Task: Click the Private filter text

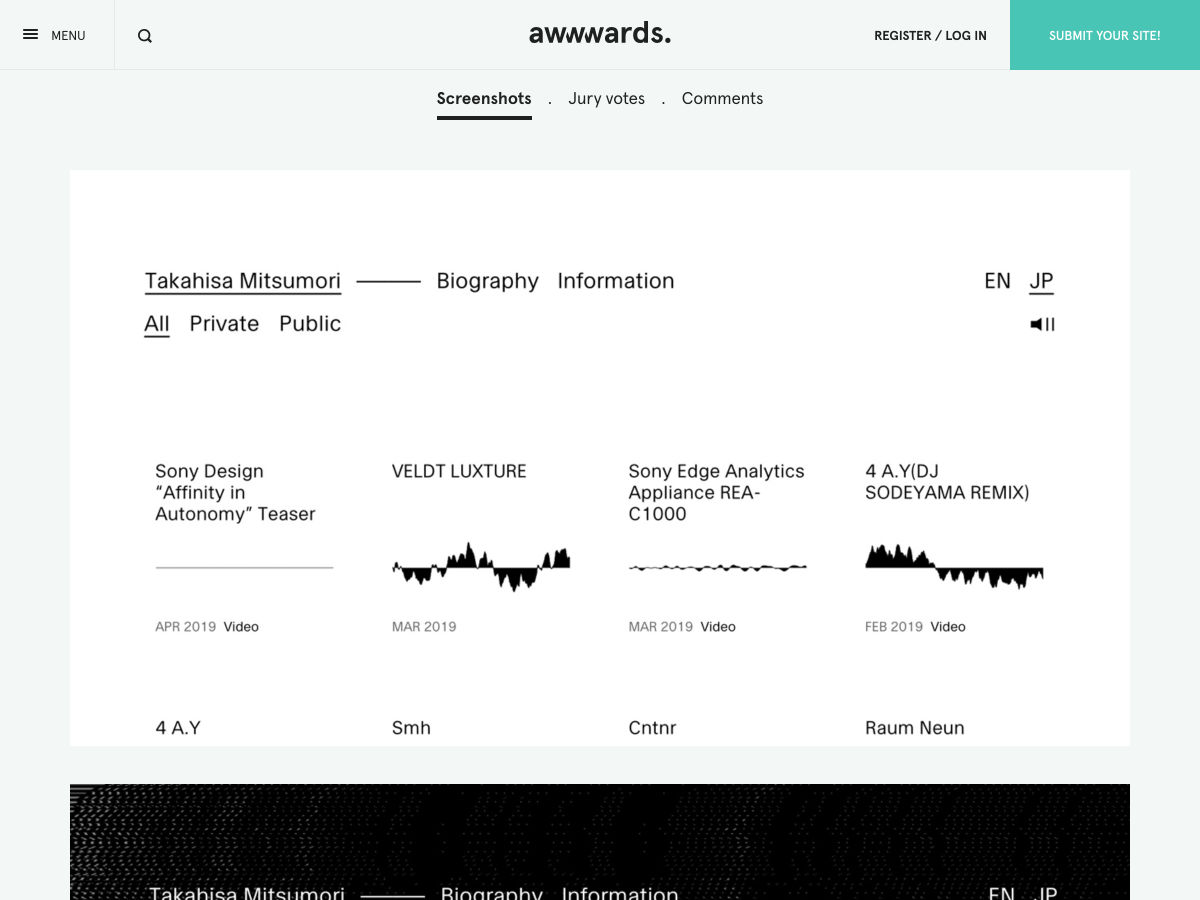Action: (224, 324)
